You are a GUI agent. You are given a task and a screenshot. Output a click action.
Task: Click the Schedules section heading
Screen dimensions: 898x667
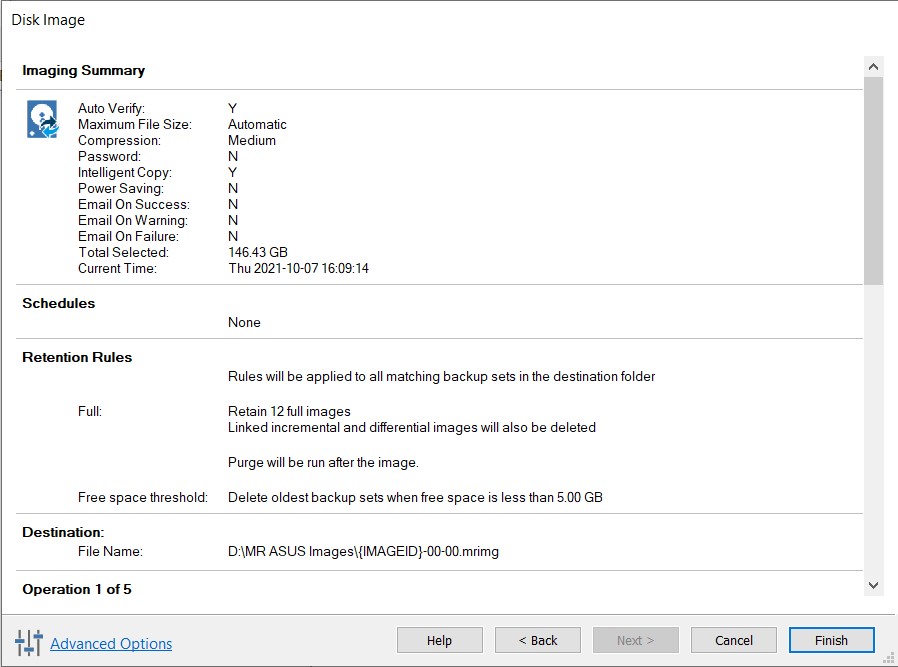[59, 303]
